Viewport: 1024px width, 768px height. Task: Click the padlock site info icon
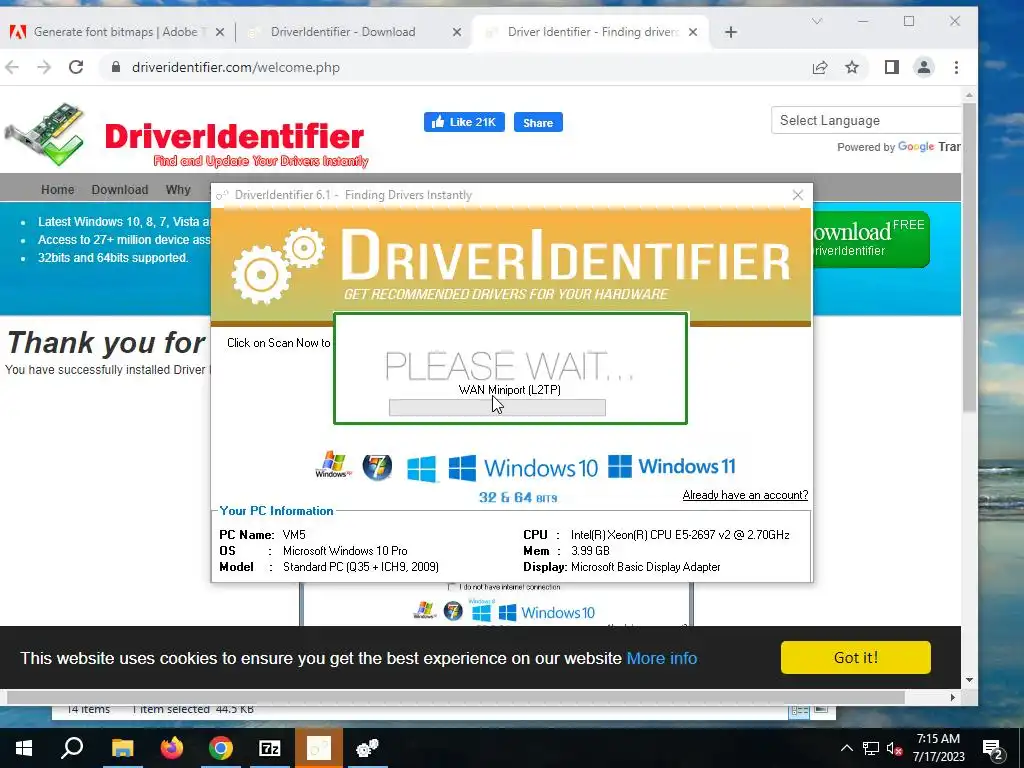point(116,67)
